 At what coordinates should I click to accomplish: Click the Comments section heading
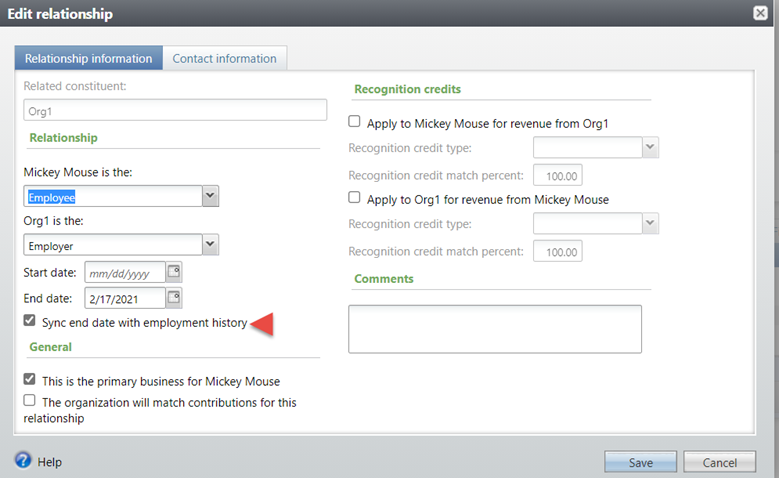click(x=384, y=279)
